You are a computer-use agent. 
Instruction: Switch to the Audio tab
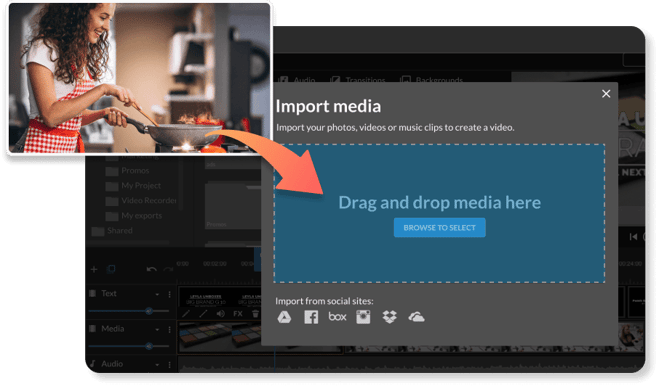coord(297,80)
